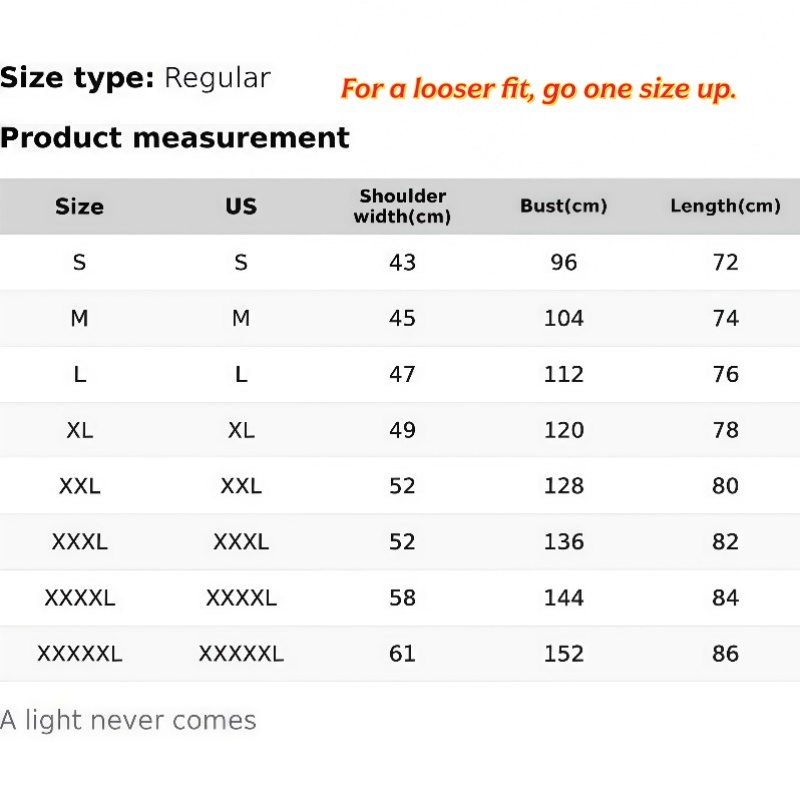800x800 pixels.
Task: Click shoulder width 49 in the XL row
Action: (402, 431)
